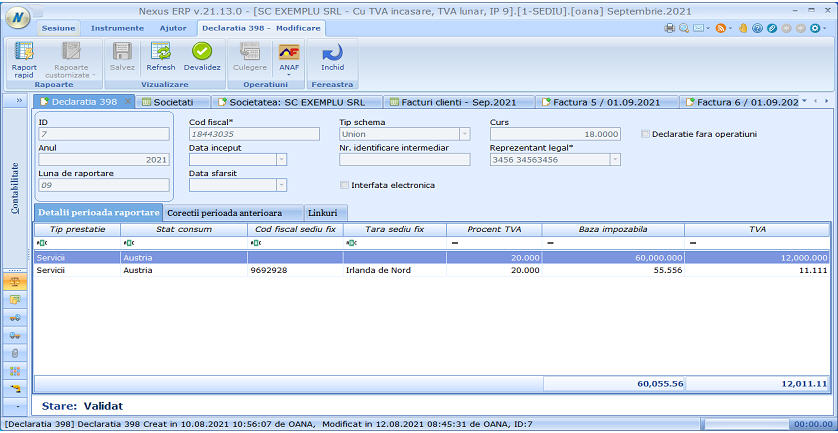Select the row with Irlanda de Nord
The height and width of the screenshot is (433, 838).
click(x=432, y=270)
